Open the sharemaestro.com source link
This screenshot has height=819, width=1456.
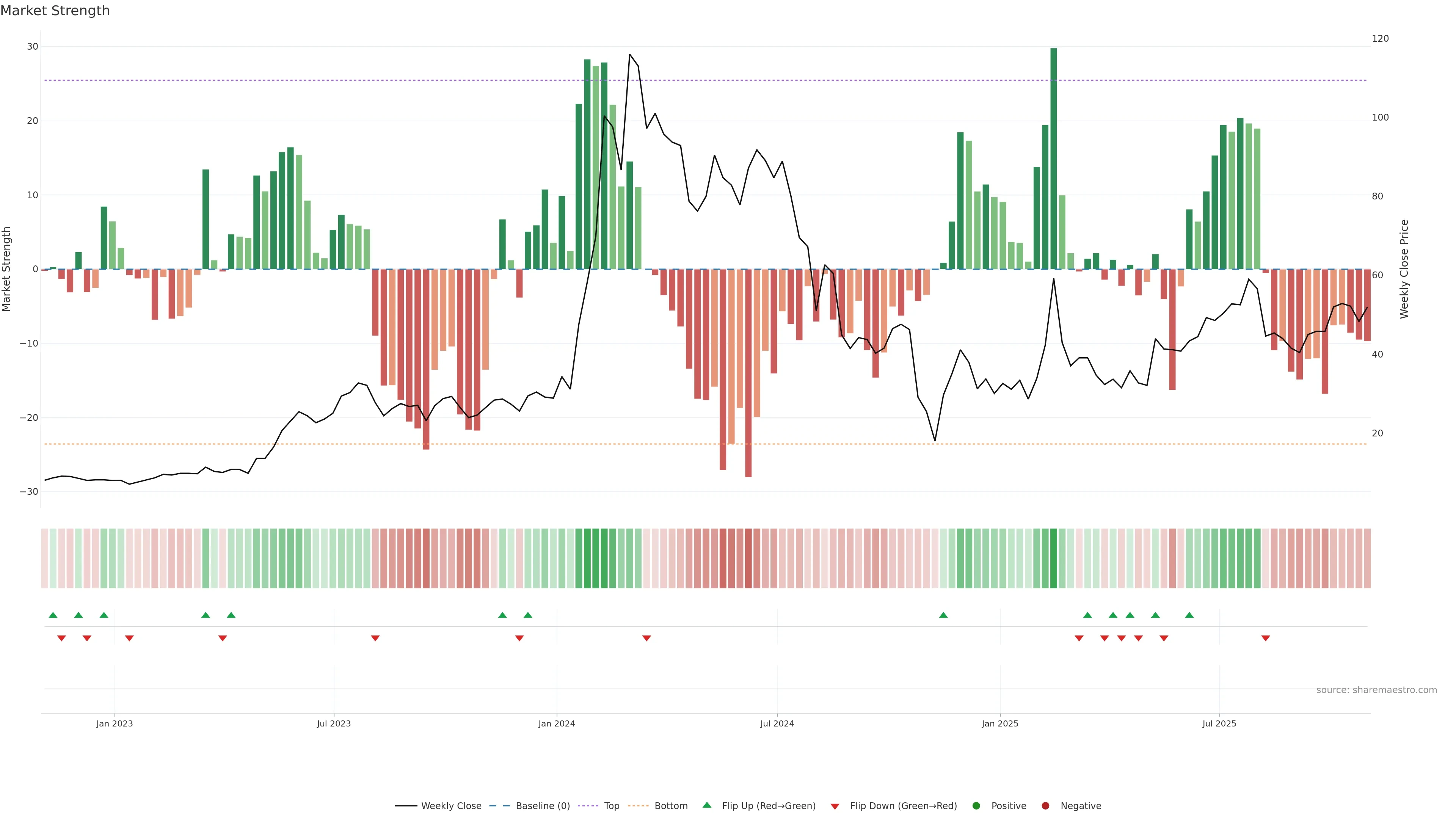[x=1376, y=690]
